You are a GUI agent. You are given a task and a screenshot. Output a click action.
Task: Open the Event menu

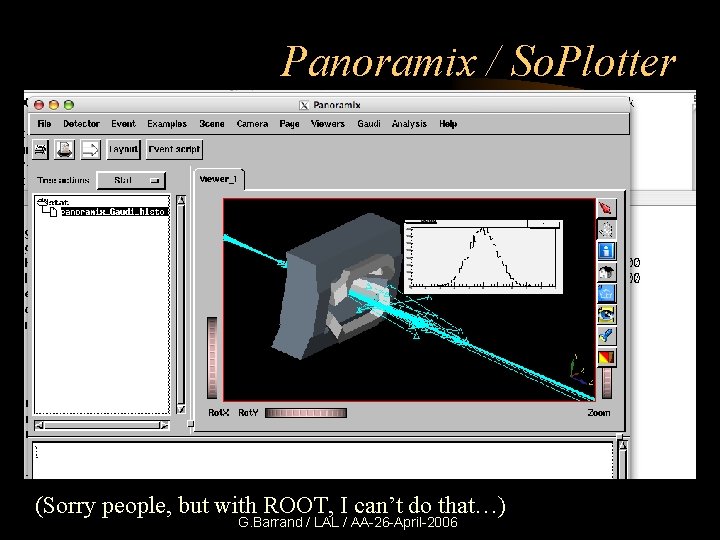(x=123, y=124)
